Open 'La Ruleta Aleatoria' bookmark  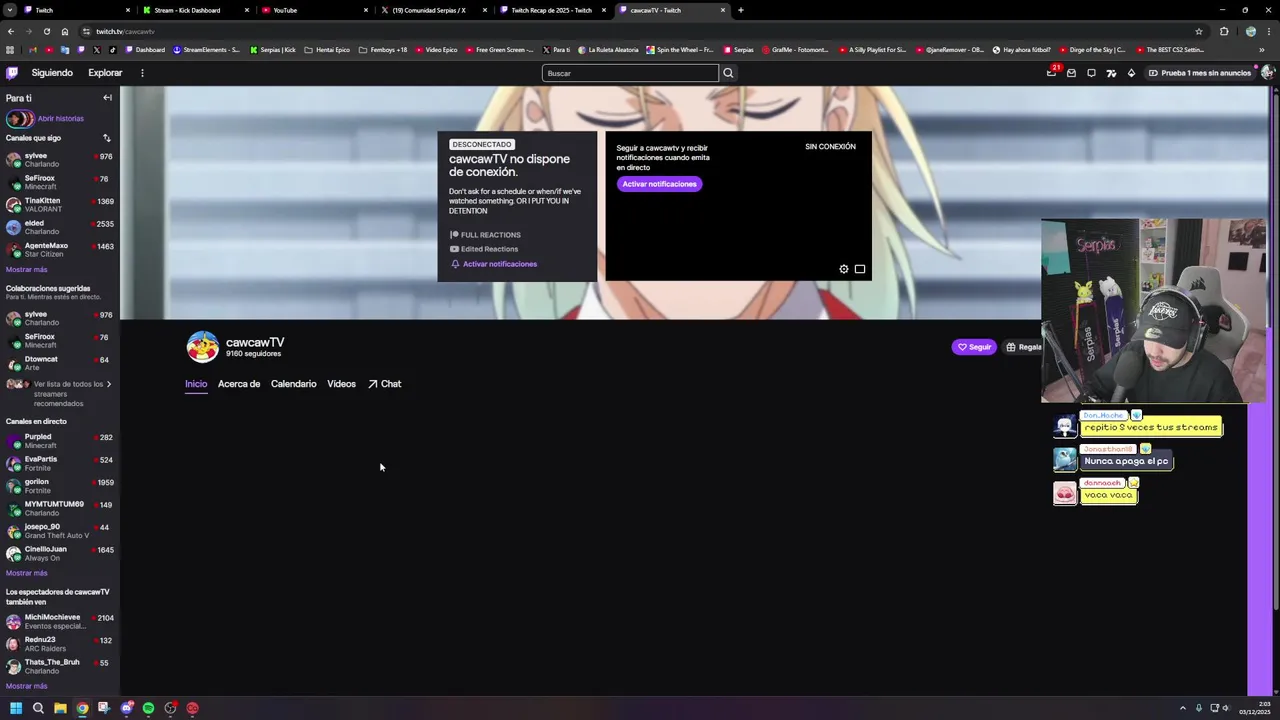609,50
